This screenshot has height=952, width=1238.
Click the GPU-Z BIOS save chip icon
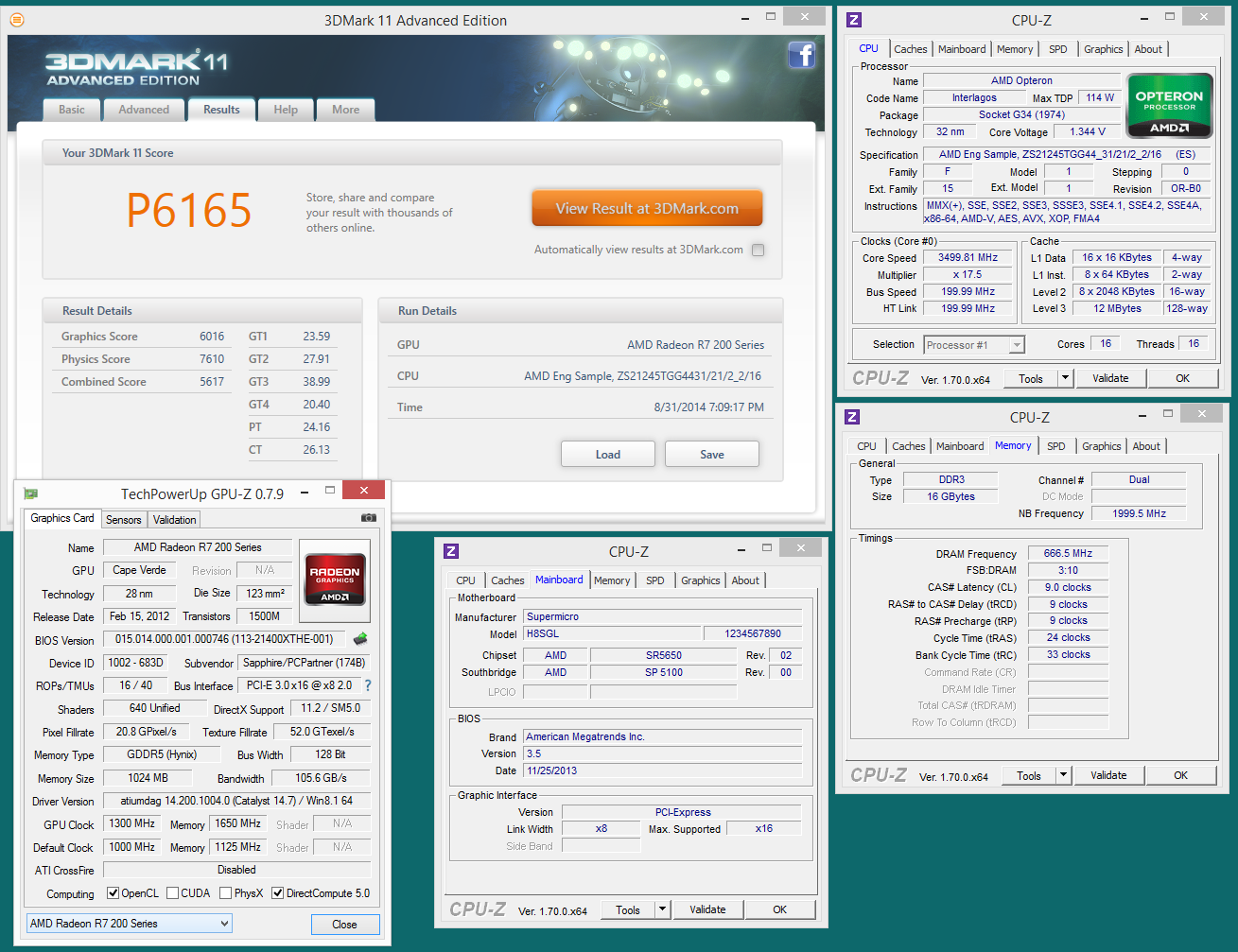click(x=360, y=639)
